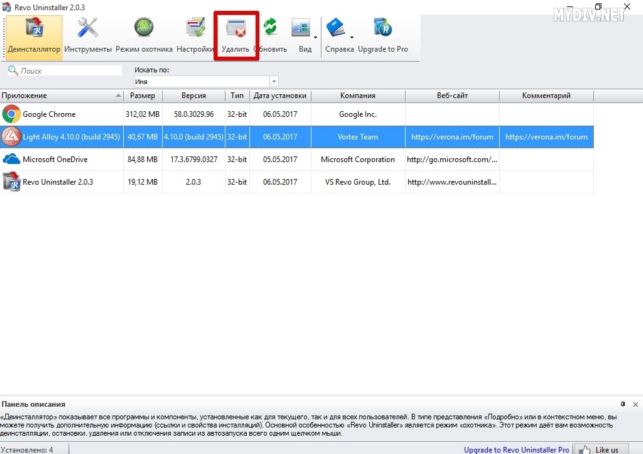The image size is (643, 454).
Task: Click Revo Uninstaller title bar icon
Action: point(6,7)
